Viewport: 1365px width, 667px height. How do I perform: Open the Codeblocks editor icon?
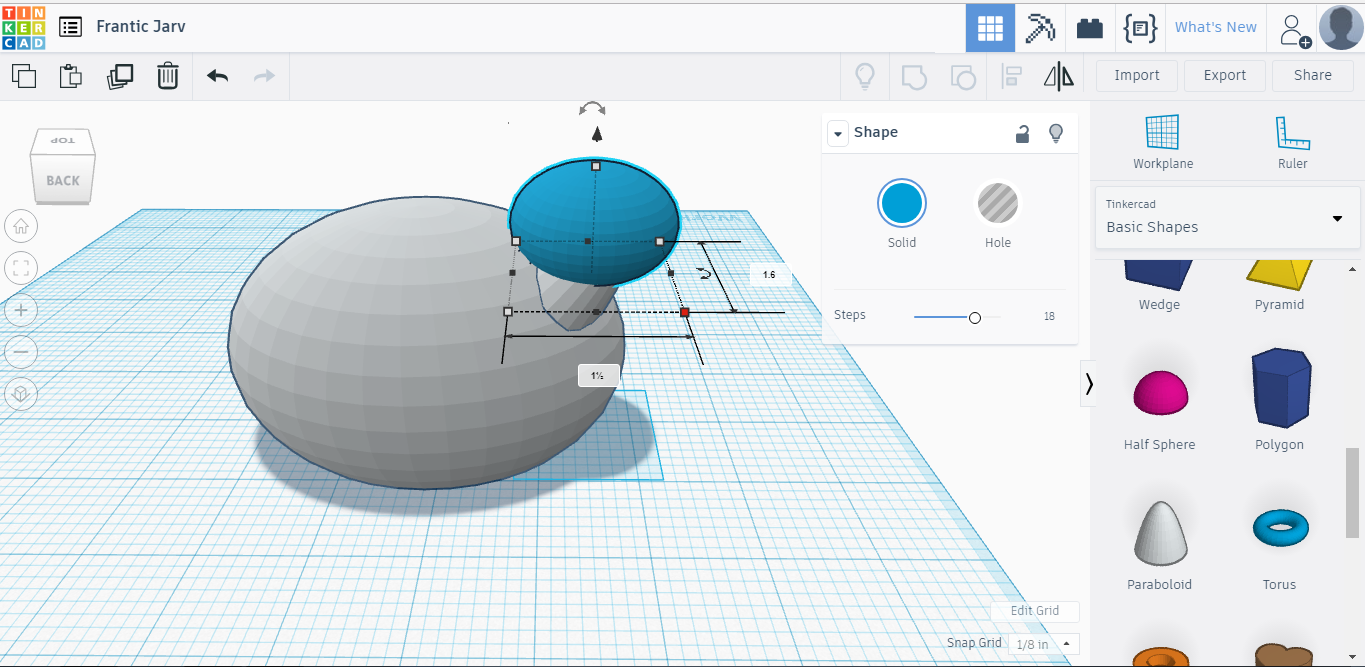1140,28
